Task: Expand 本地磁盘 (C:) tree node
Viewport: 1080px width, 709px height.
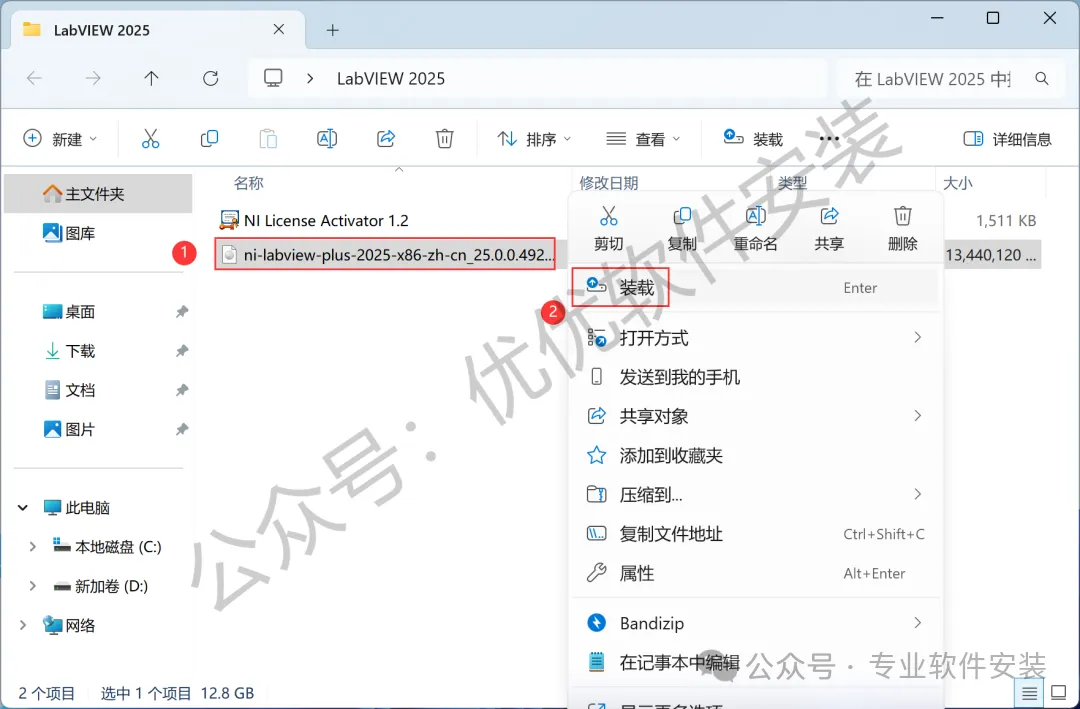Action: [32, 546]
